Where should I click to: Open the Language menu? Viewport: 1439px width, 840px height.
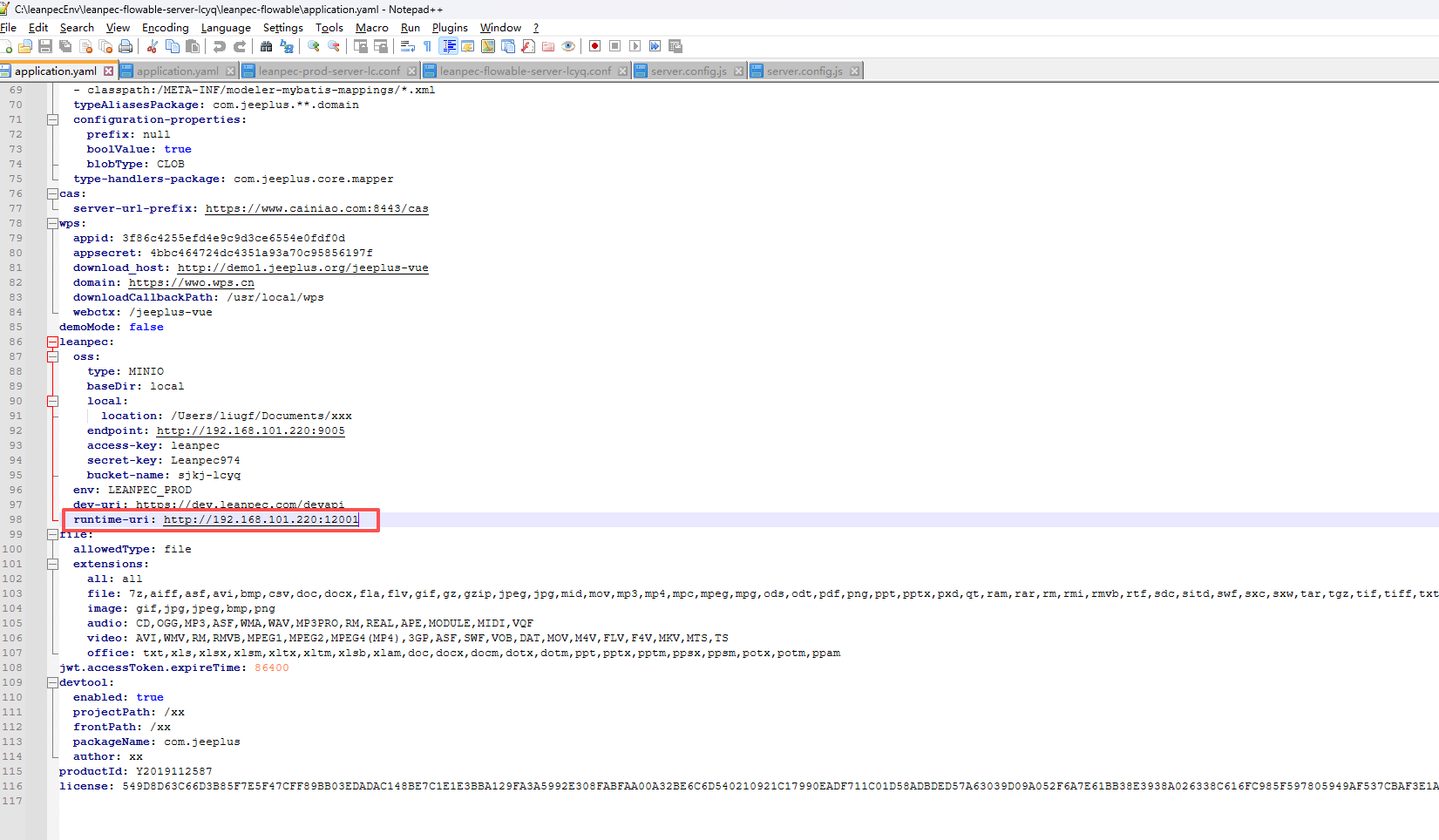click(226, 28)
